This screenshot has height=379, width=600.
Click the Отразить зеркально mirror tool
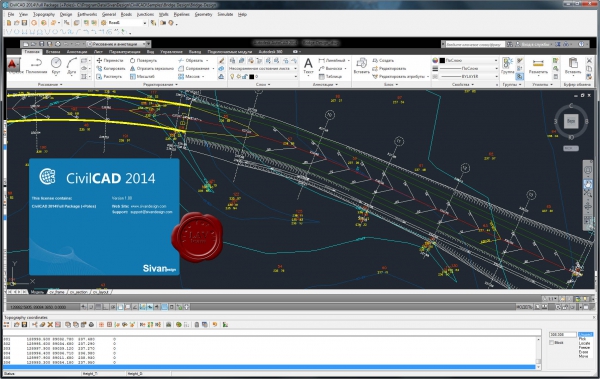152,69
